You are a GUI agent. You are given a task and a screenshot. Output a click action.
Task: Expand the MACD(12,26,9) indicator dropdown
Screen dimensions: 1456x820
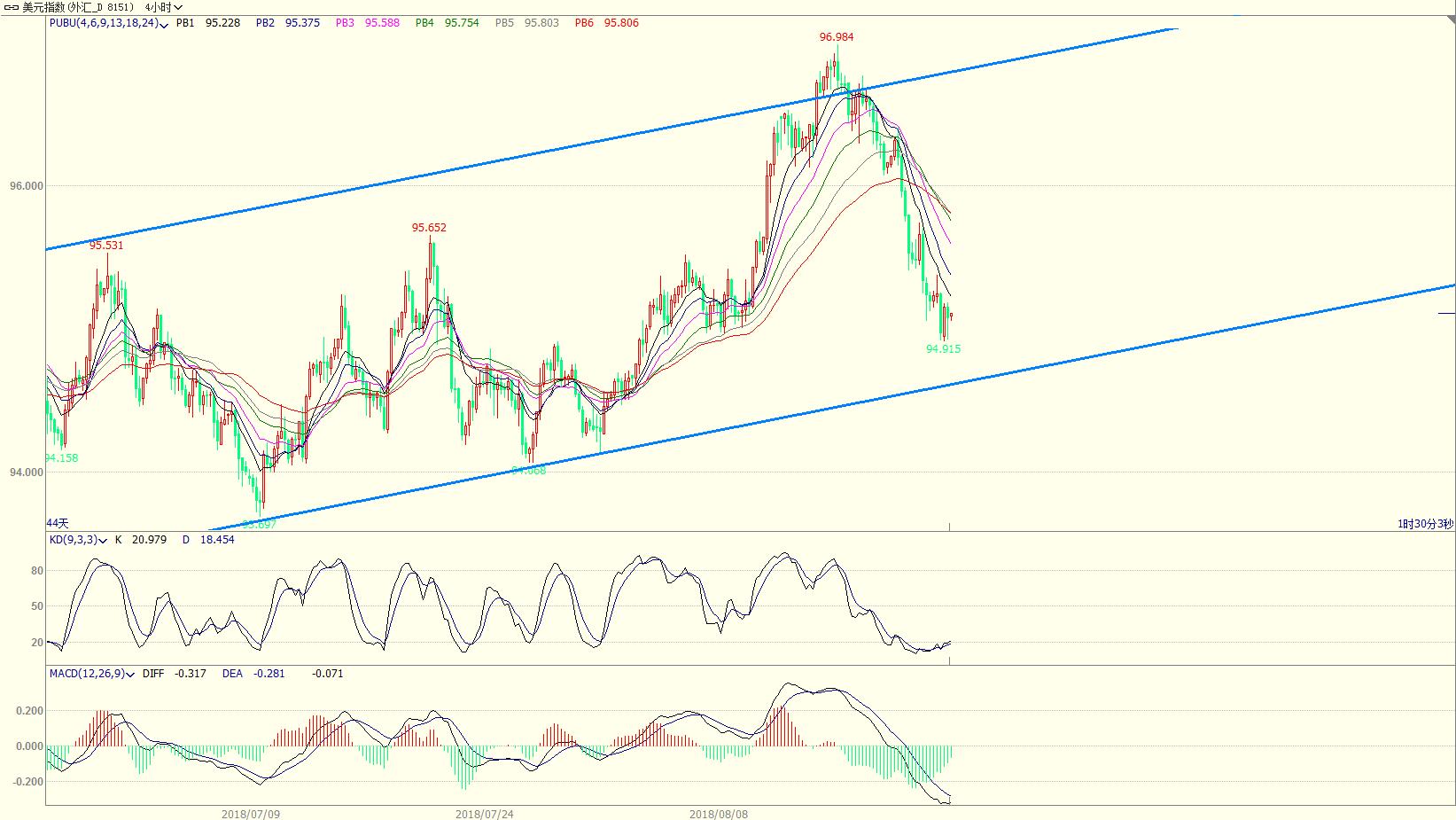pos(131,675)
